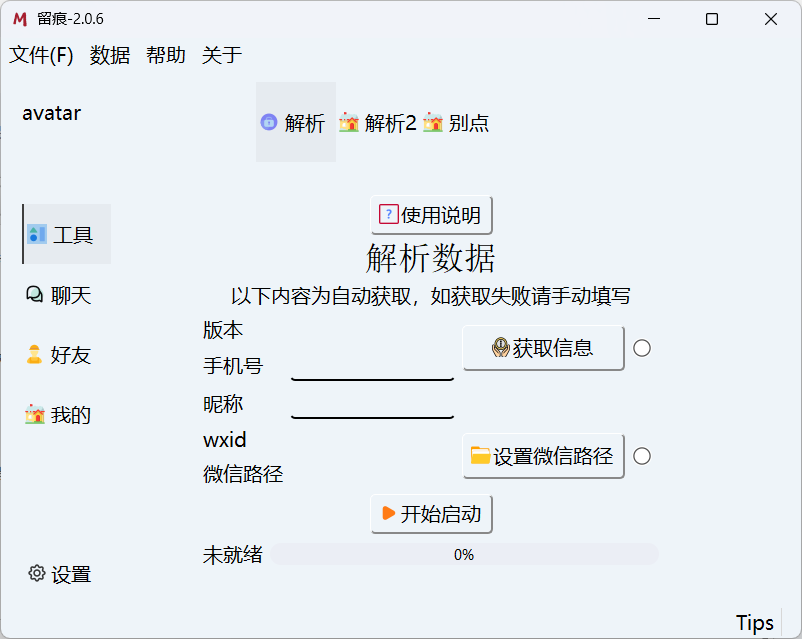Click the 好友 friends icon in sidebar
Viewport: 802px width, 639px height.
click(34, 354)
